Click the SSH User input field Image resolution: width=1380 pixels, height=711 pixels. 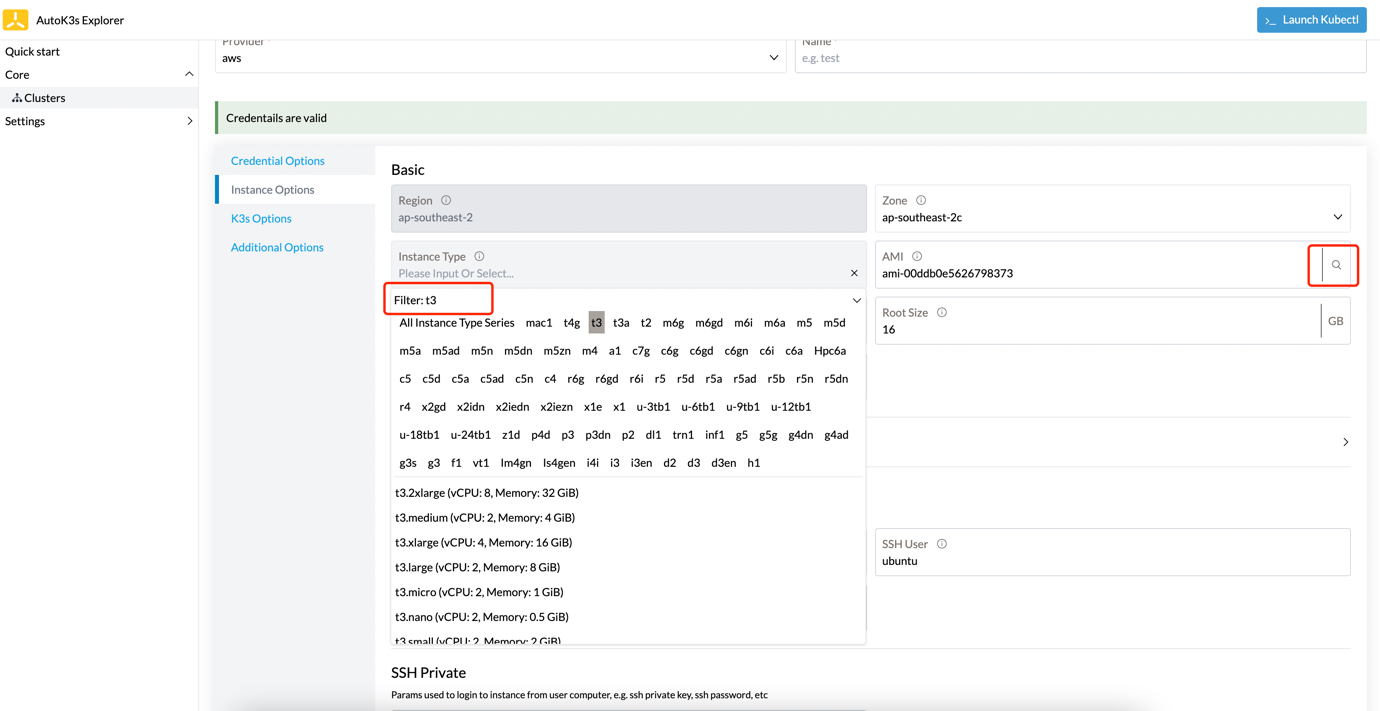click(x=1112, y=552)
